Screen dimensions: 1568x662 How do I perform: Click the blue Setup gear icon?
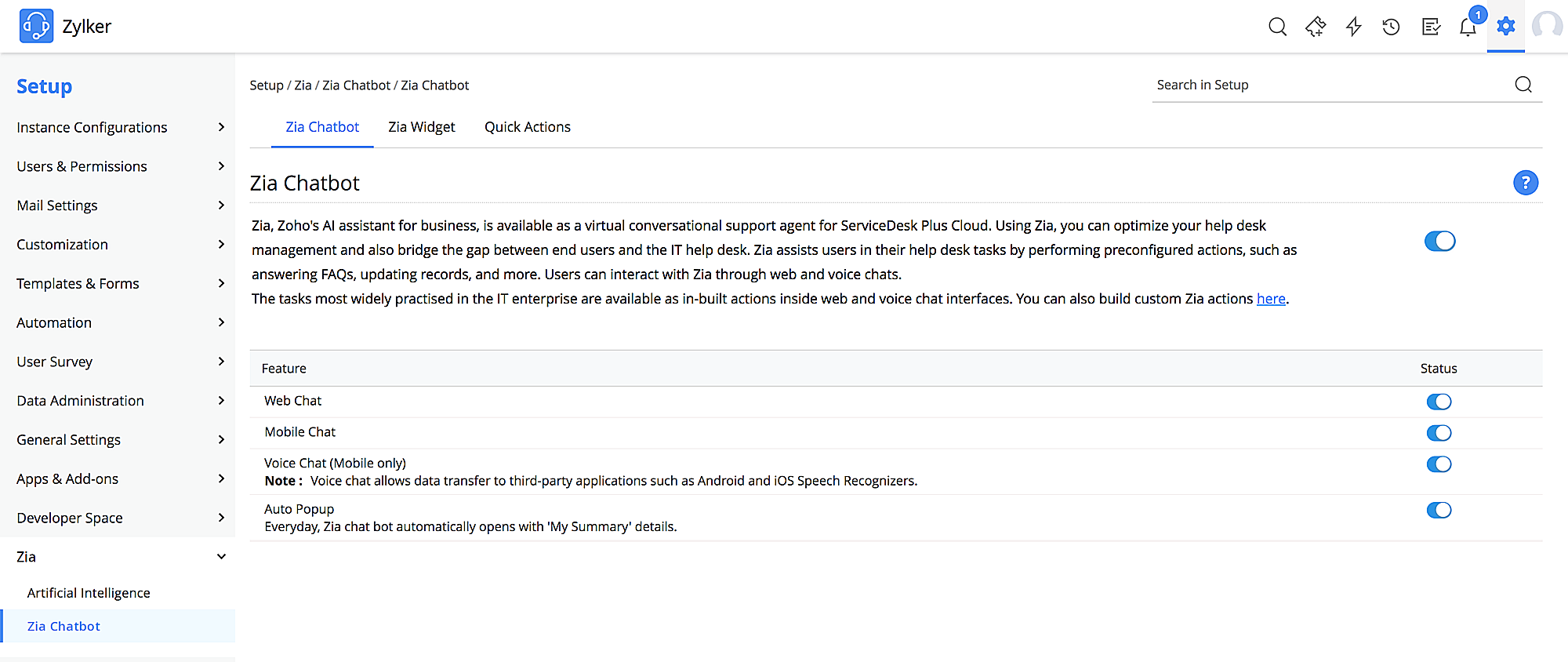1505,26
